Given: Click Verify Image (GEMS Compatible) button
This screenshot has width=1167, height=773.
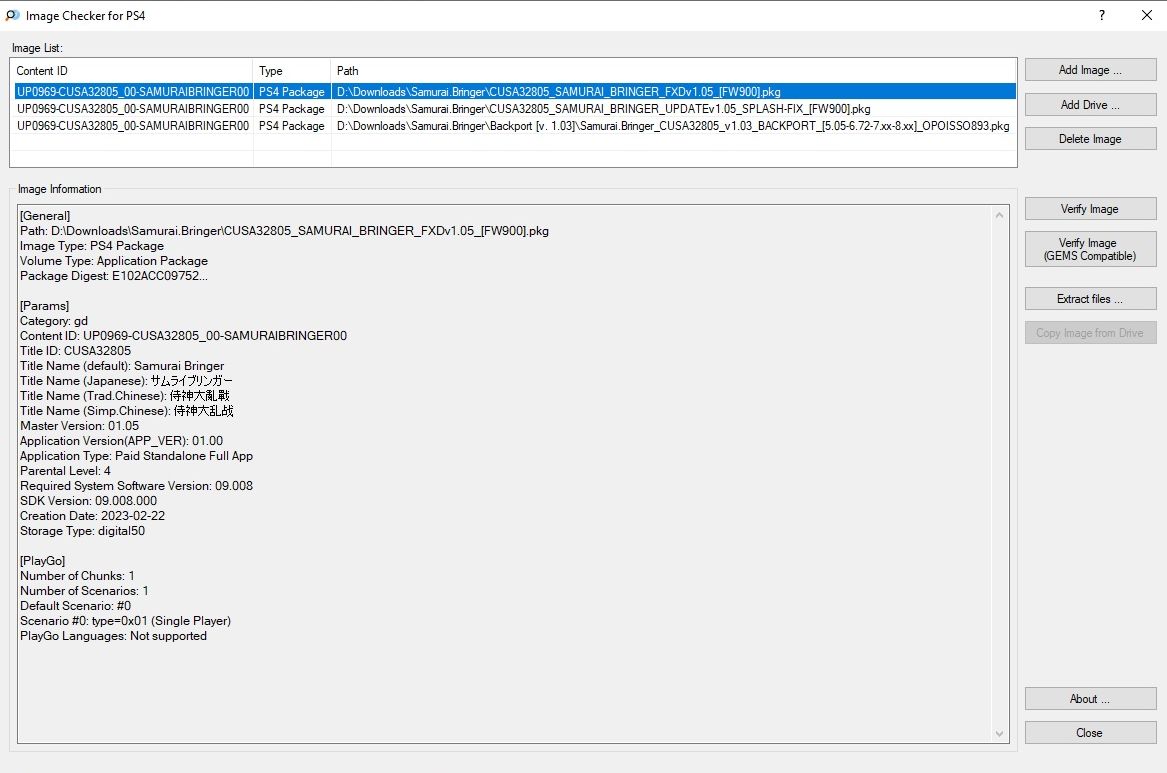Looking at the screenshot, I should [1090, 249].
